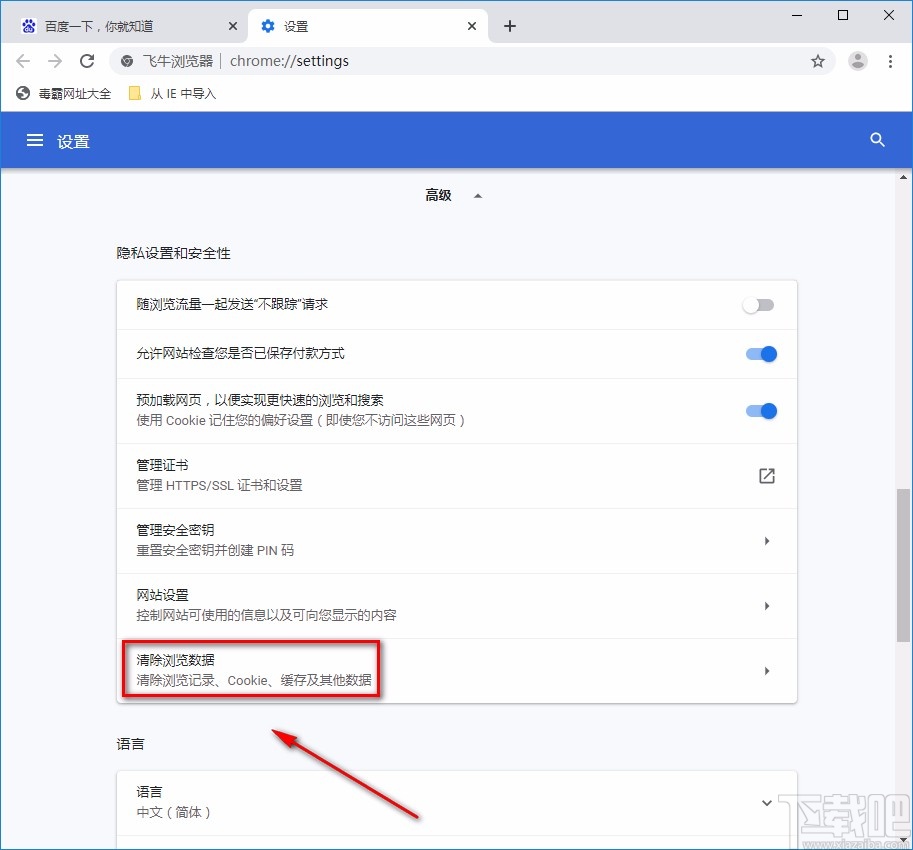Reload the page
913x850 pixels.
87,61
